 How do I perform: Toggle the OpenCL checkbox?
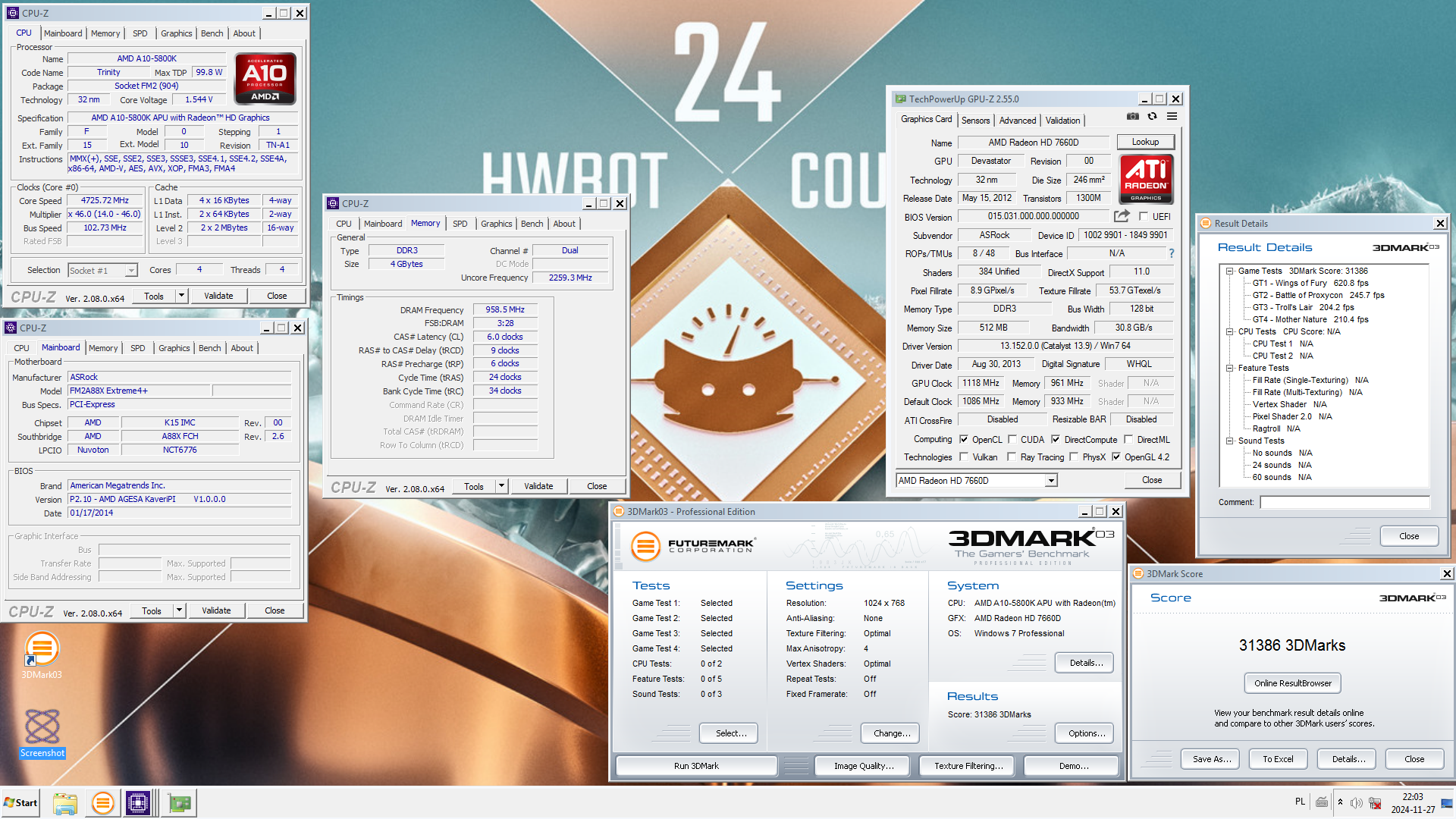(964, 439)
